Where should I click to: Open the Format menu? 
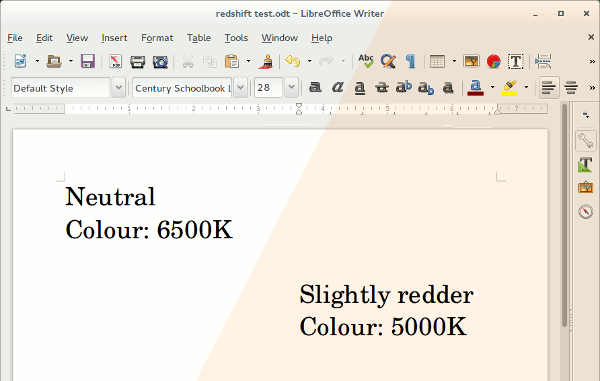(x=157, y=38)
